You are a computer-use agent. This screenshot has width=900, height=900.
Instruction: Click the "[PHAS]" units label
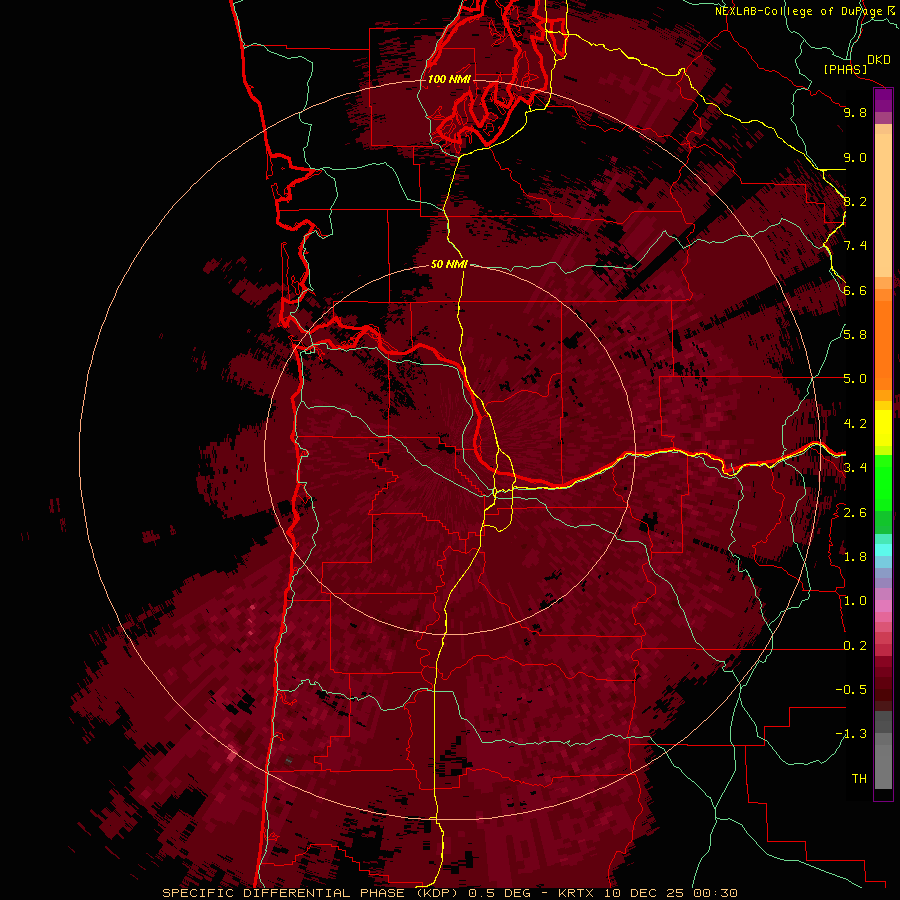coord(845,69)
